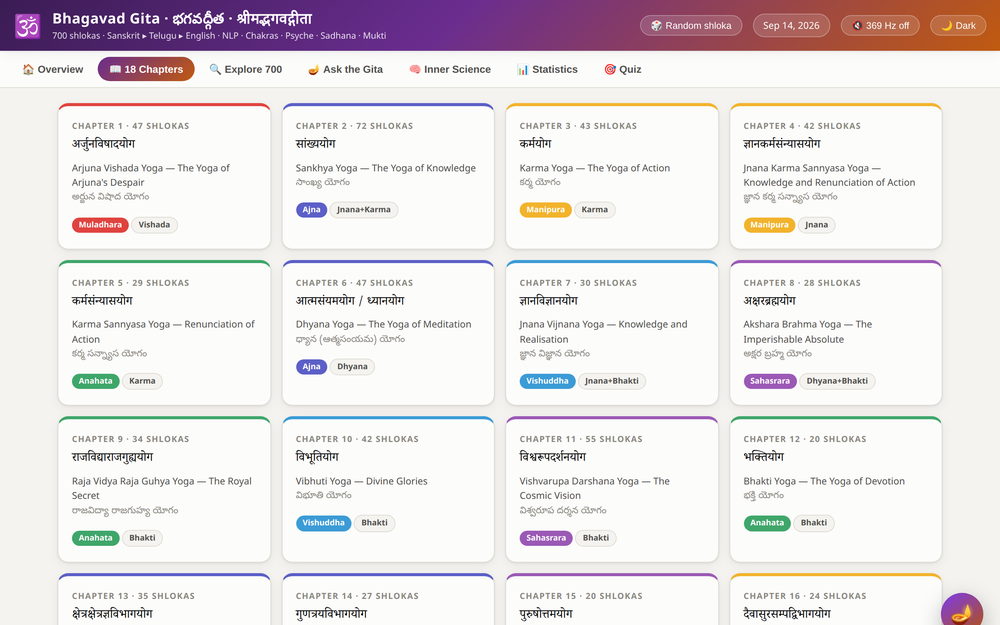Click the Sahasrara tag on Chapter 8
The height and width of the screenshot is (625, 1000).
click(x=770, y=381)
